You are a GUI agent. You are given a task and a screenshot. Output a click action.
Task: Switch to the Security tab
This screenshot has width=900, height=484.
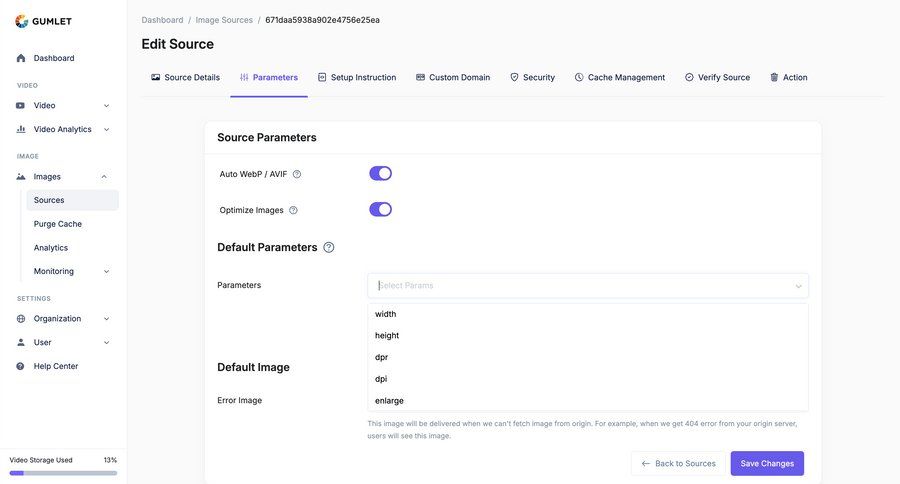532,78
